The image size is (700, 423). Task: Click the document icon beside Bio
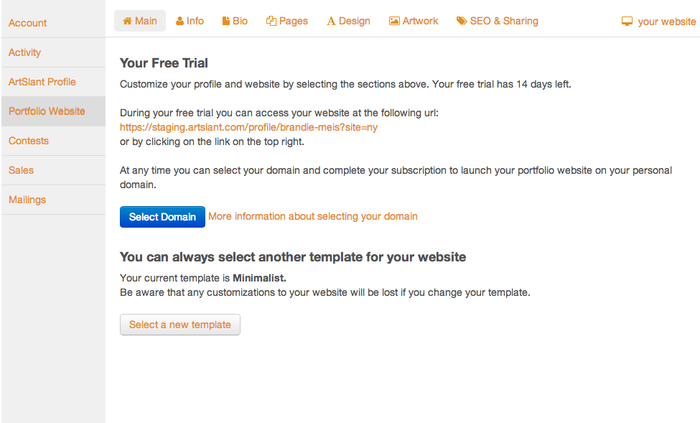pyautogui.click(x=226, y=21)
